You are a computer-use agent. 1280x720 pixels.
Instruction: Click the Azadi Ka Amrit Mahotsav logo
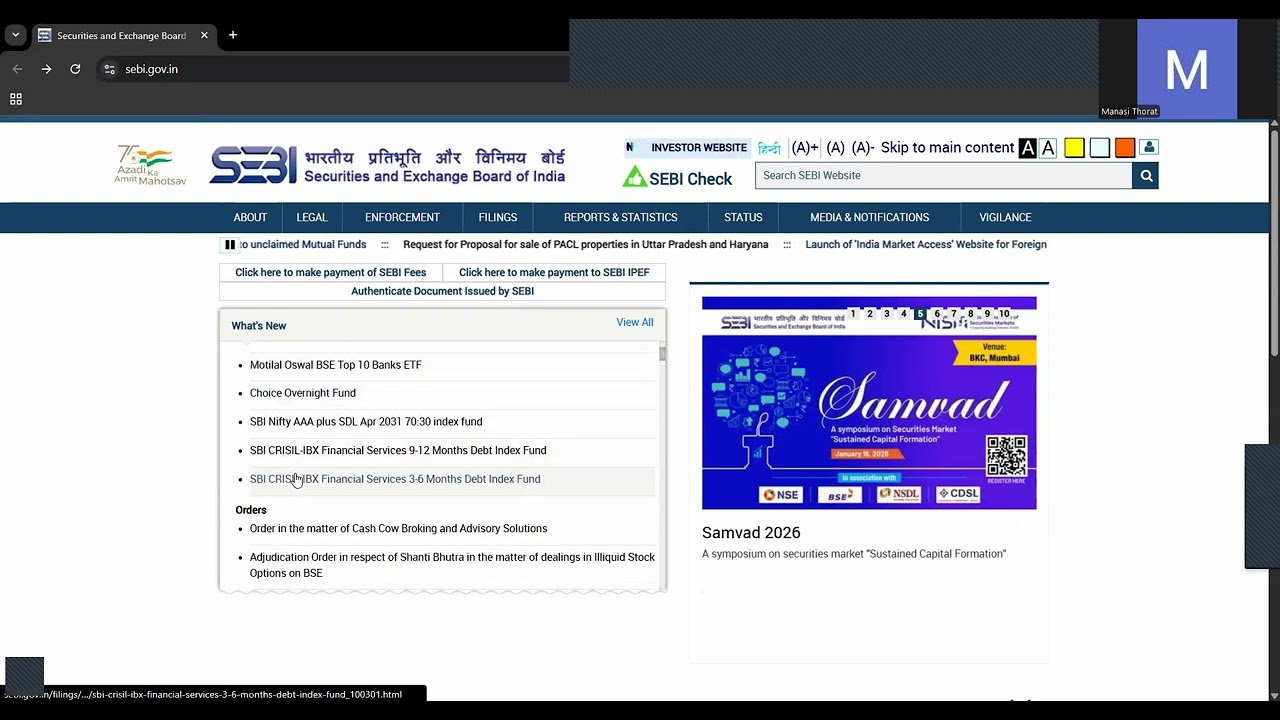pos(151,165)
